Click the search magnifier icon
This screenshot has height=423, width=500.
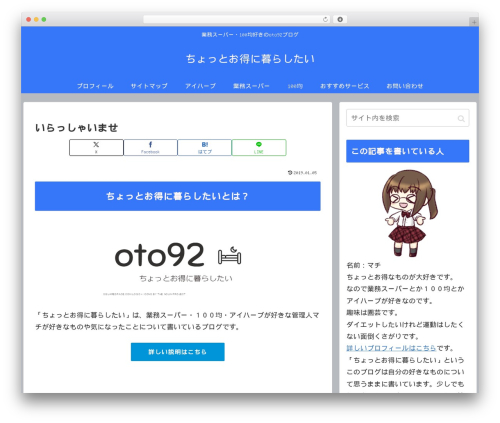click(461, 118)
